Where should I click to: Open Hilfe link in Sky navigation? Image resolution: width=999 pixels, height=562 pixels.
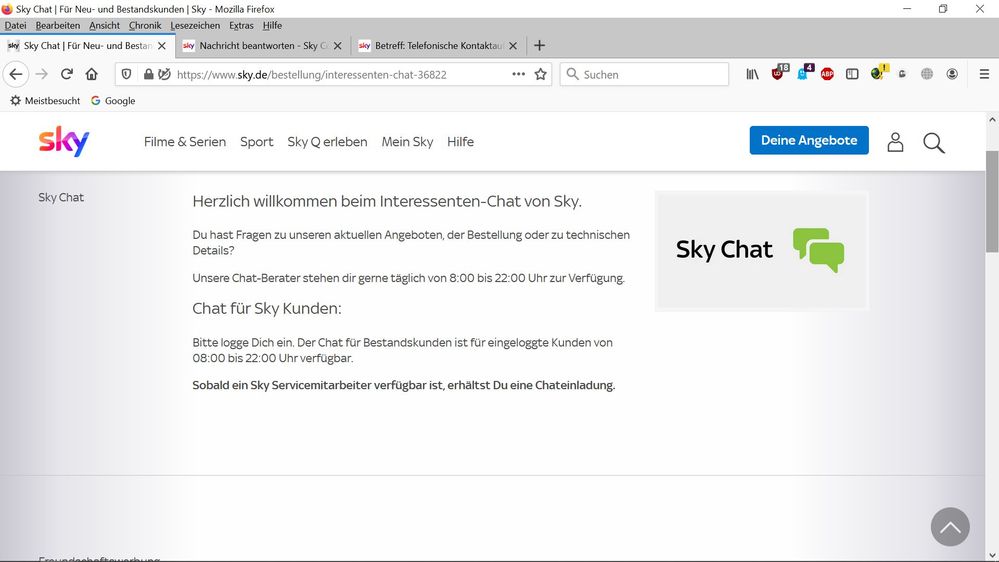460,142
